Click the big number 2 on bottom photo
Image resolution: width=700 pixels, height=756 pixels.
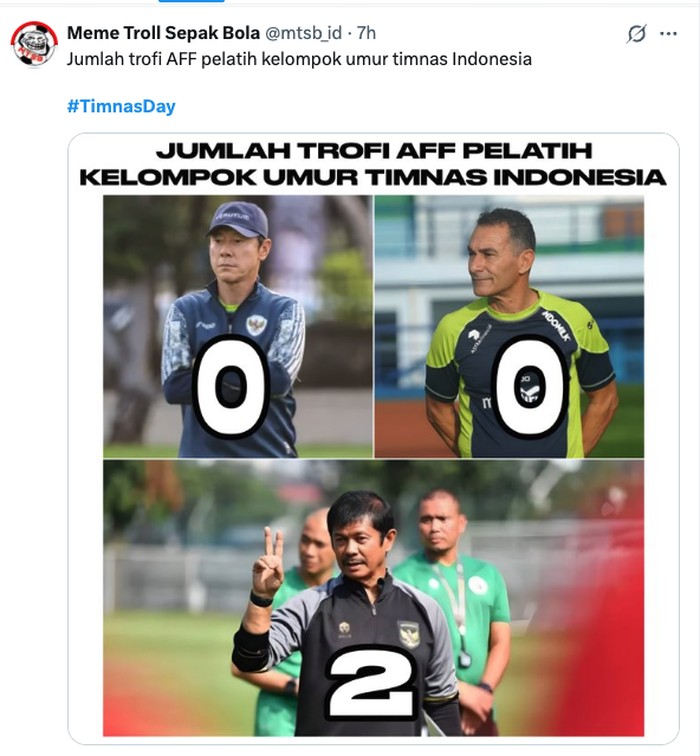coord(371,682)
